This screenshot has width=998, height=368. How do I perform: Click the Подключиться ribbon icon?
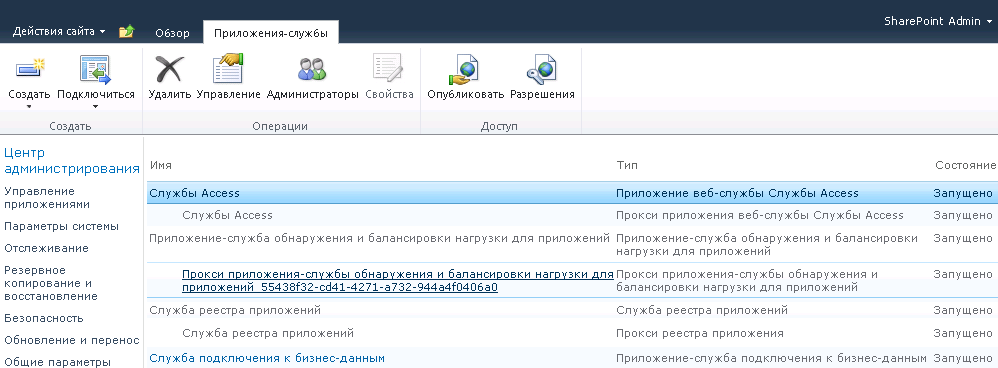[95, 70]
